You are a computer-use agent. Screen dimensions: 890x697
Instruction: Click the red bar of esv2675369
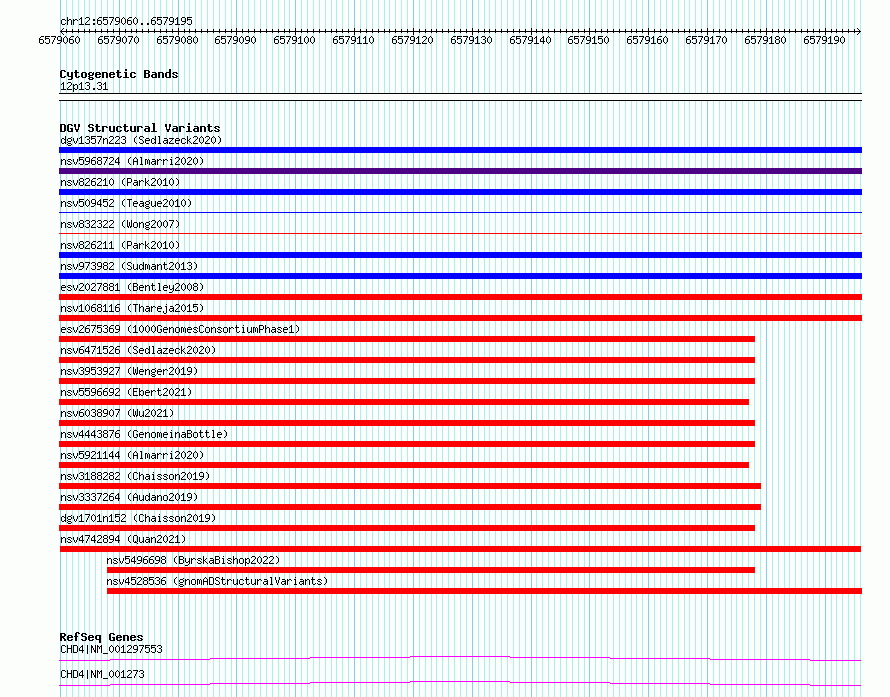407,339
